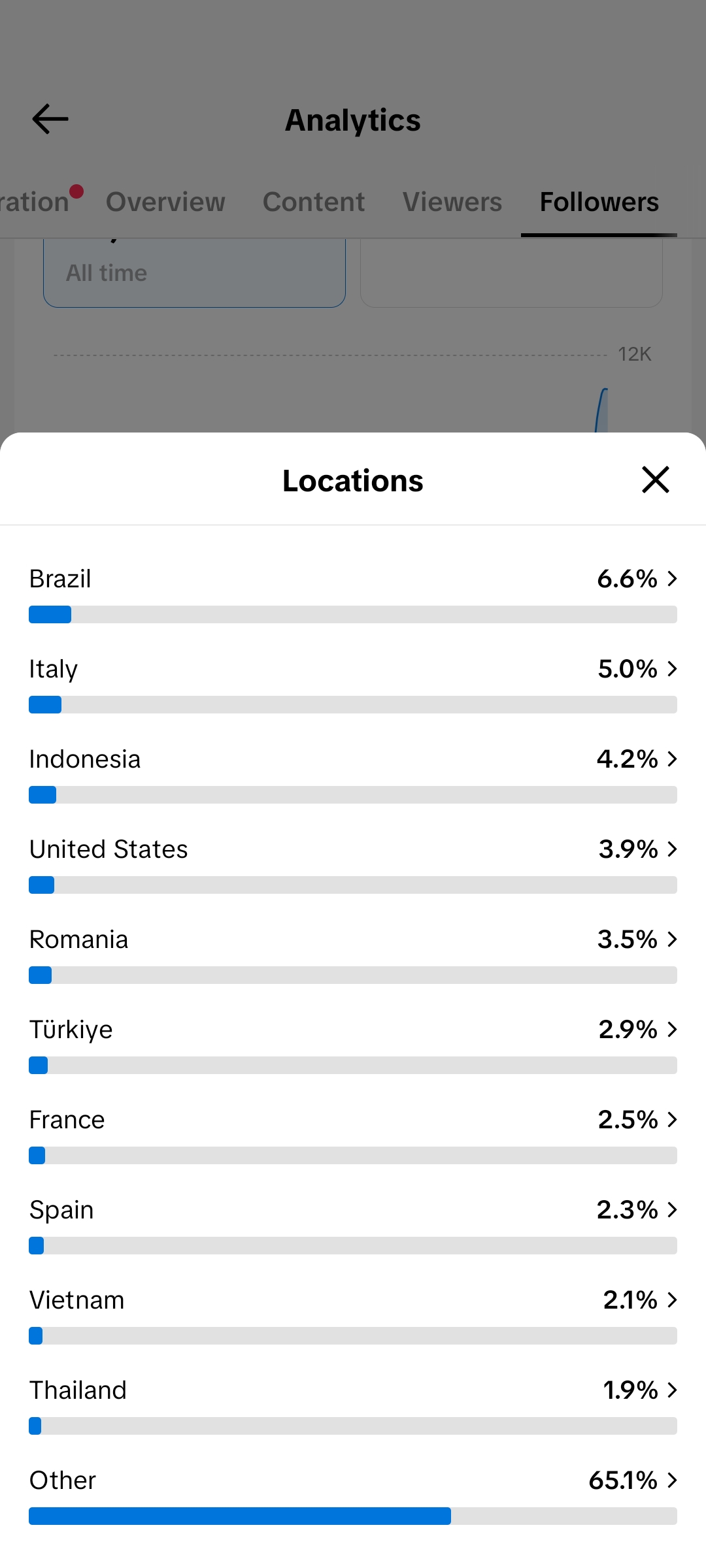706x1568 pixels.
Task: Open Vietnam chevron arrow
Action: tap(672, 1299)
